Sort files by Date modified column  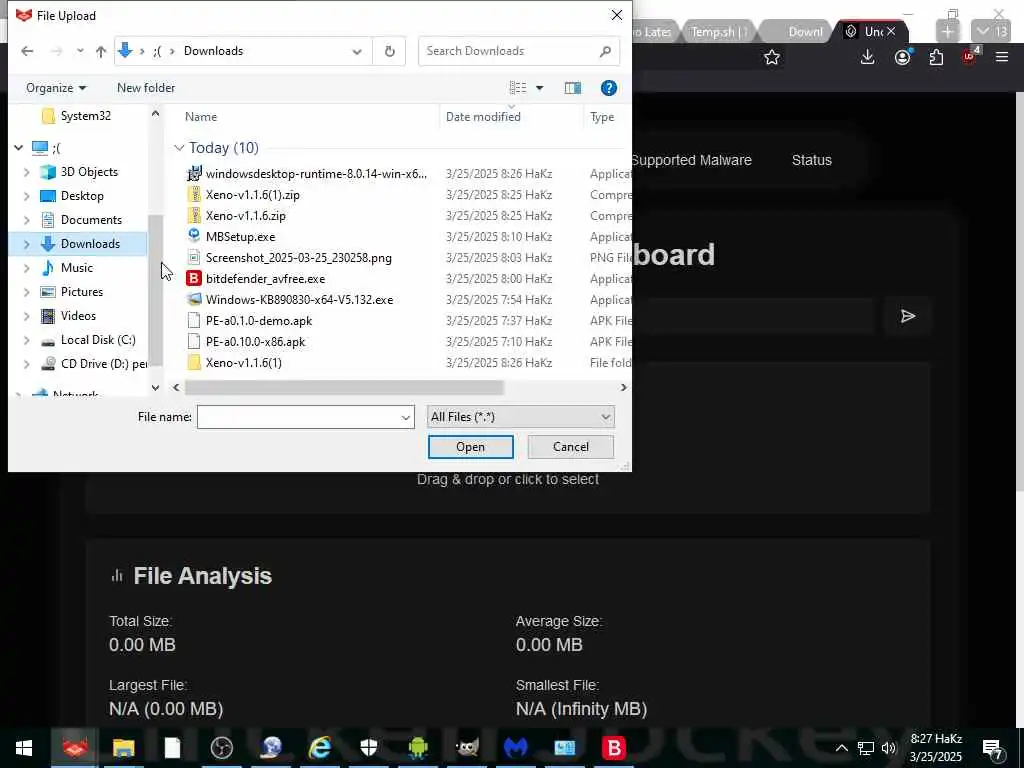[x=483, y=117]
